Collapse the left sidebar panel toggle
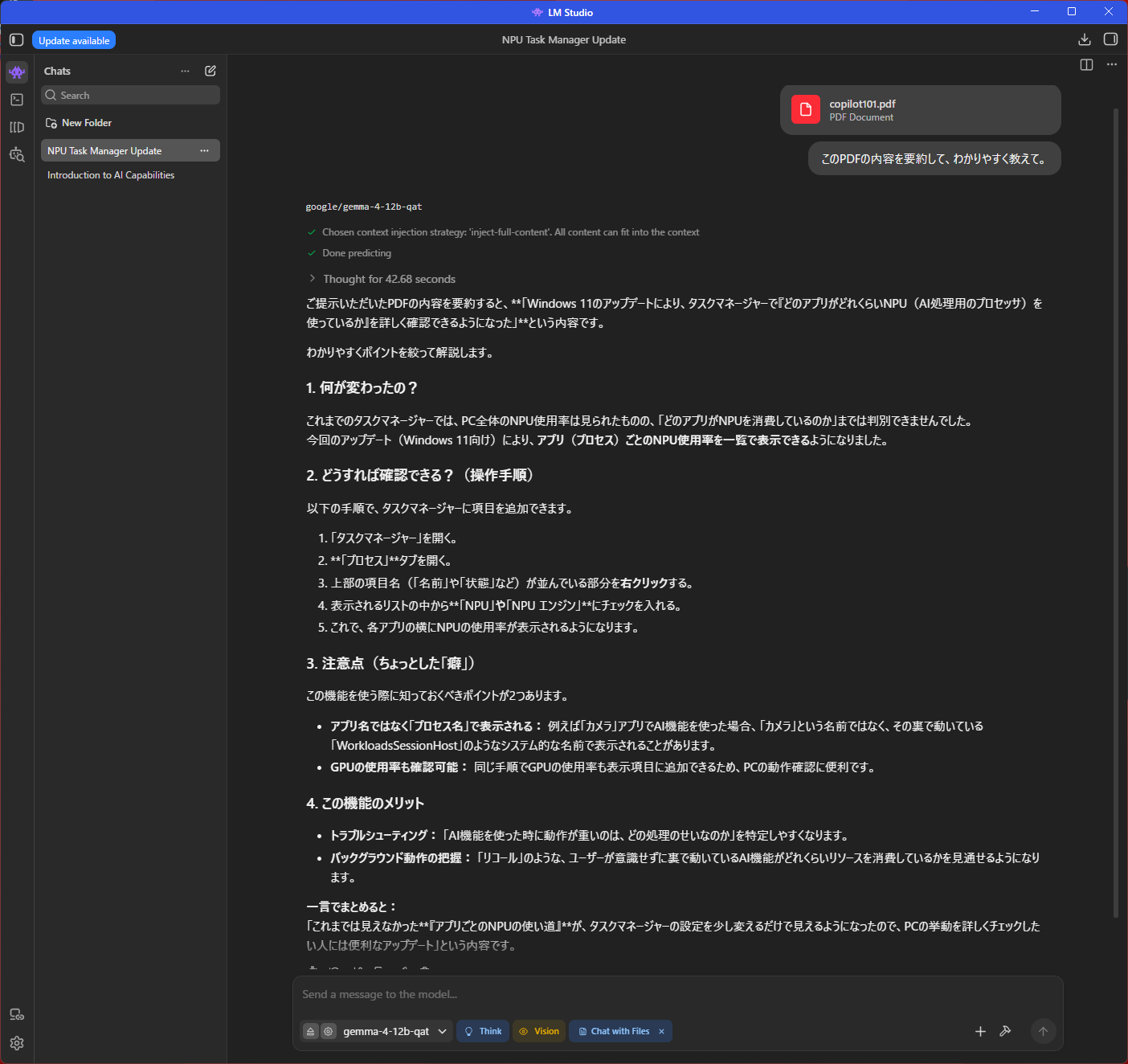1128x1064 pixels. tap(16, 39)
